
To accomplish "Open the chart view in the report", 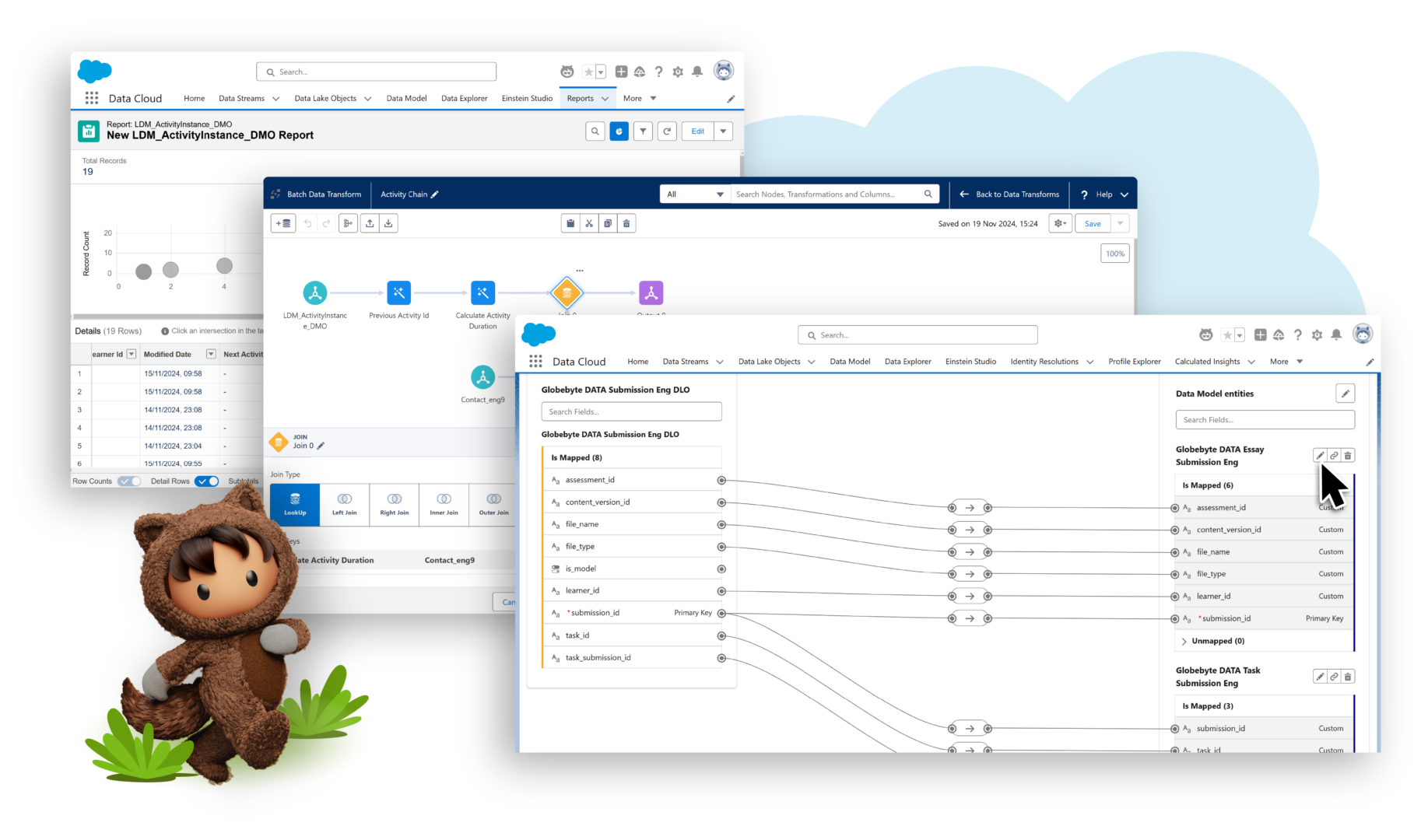I will coord(619,131).
